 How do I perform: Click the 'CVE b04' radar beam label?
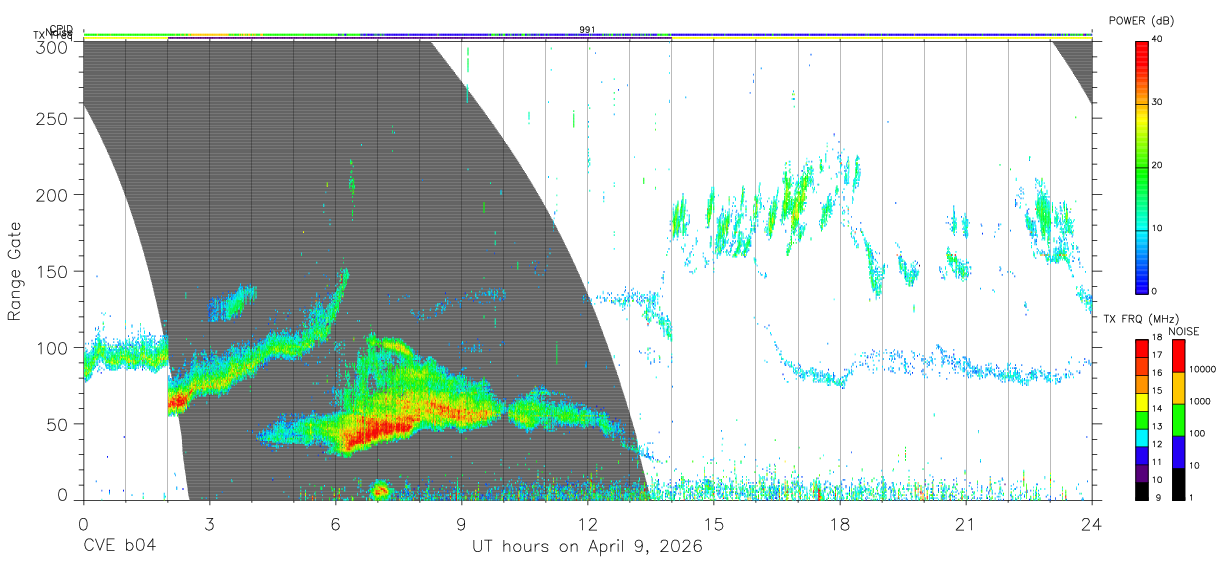[x=118, y=547]
